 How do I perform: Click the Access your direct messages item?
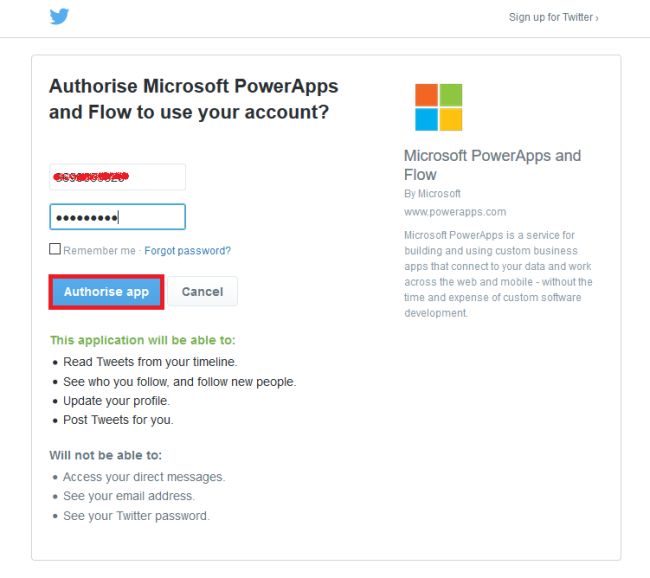click(144, 477)
